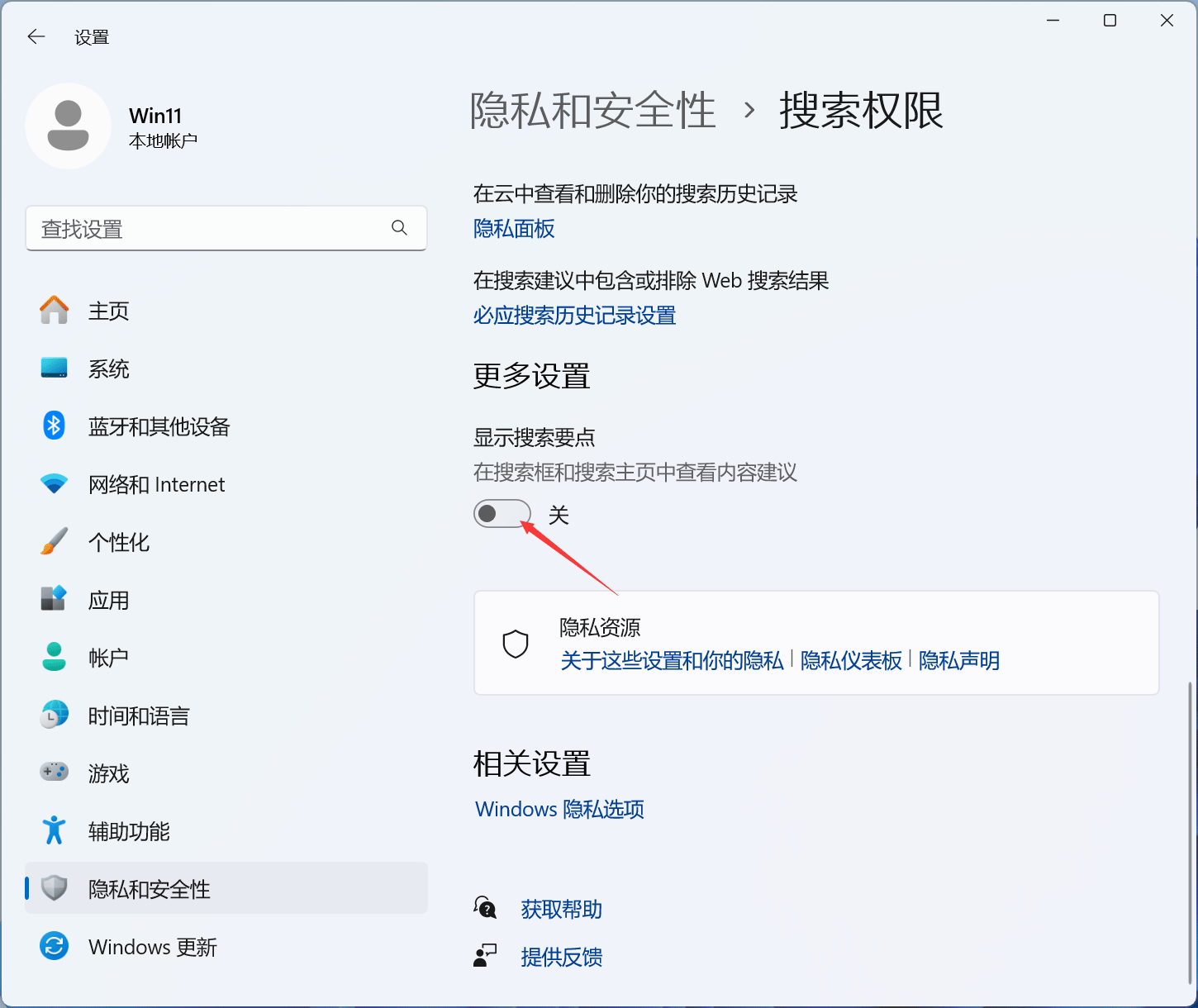Select the 网络和 Internet Wi-Fi icon

pos(55,484)
